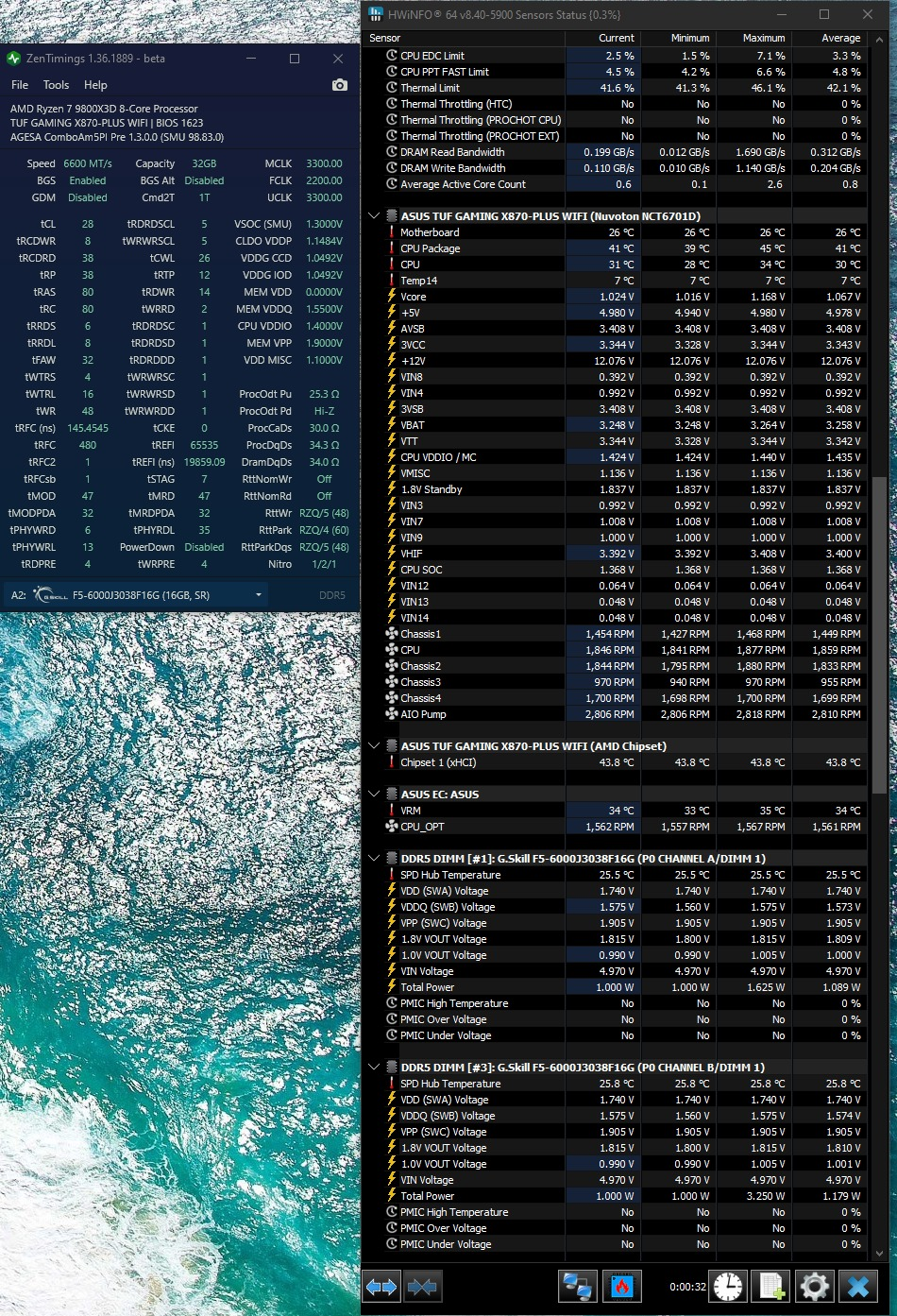Click the fan icon beside Chassis1
Viewport: 897px width, 1316px height.
(x=392, y=634)
